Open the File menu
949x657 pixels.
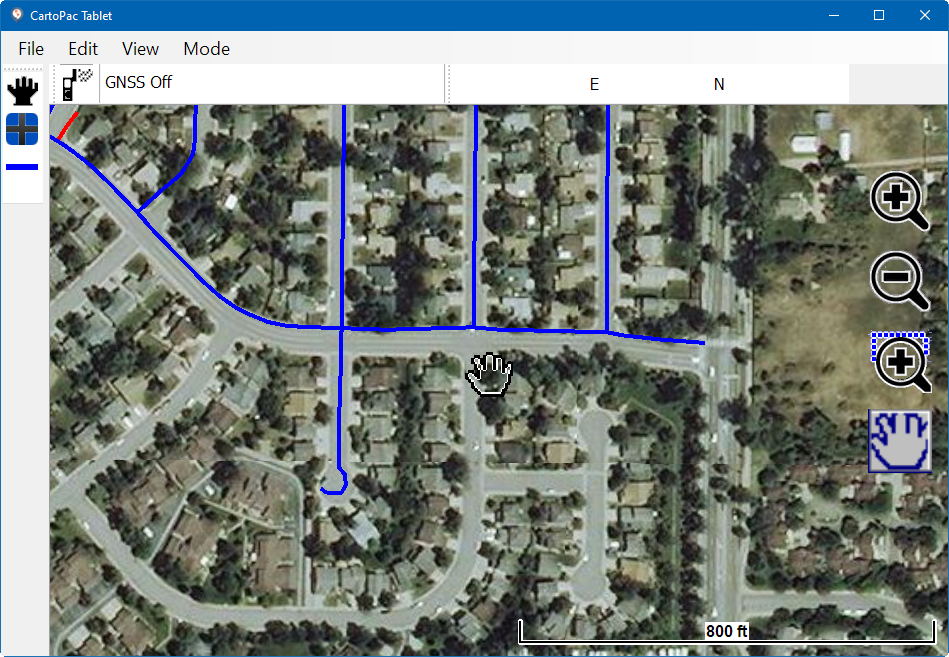(x=31, y=49)
